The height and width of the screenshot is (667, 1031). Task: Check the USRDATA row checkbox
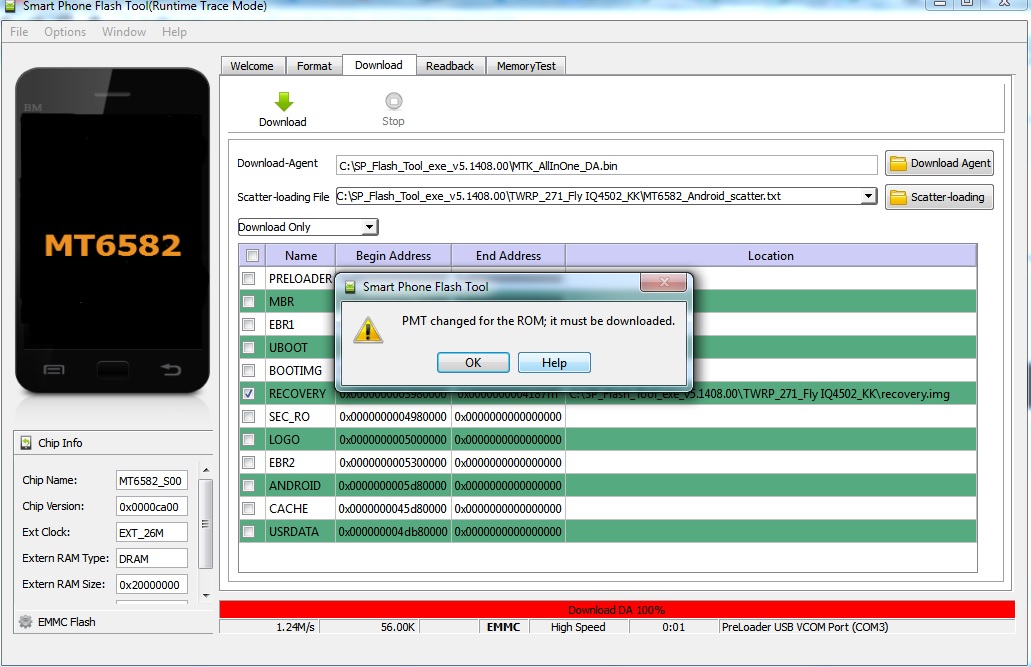(249, 531)
